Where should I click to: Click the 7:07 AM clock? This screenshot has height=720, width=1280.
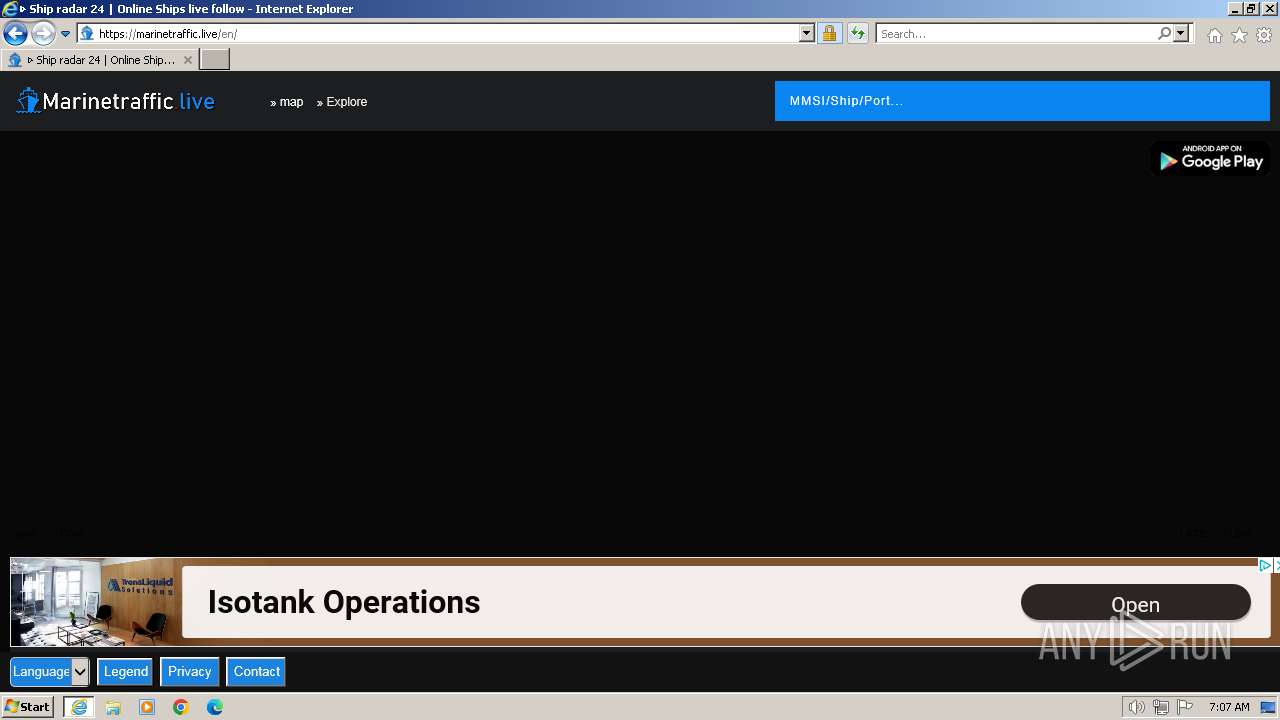point(1229,707)
